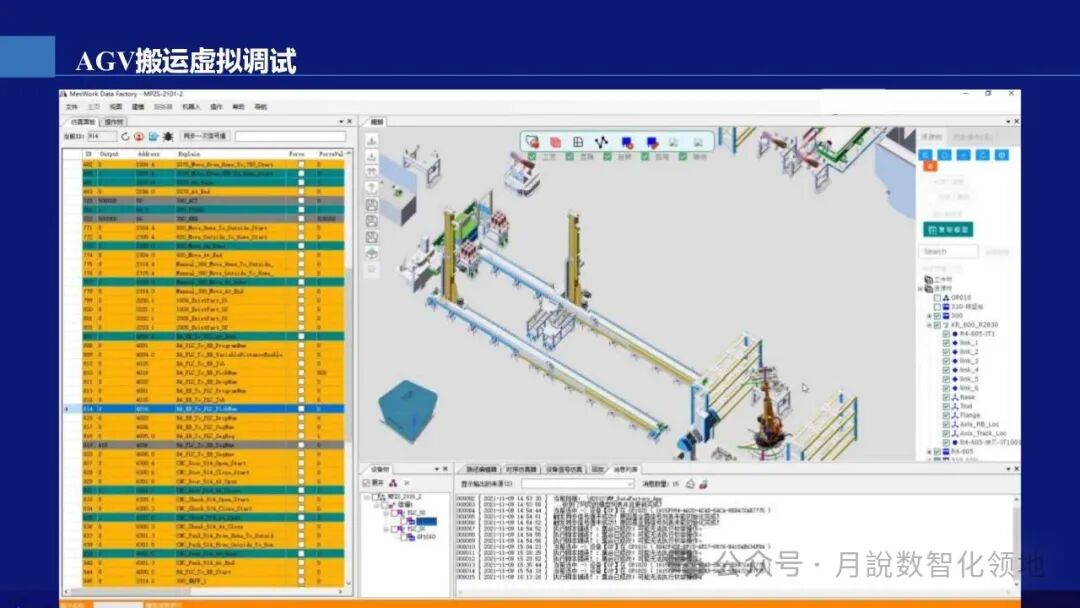The image size is (1080, 608).
Task: Click the bell icon beside message count
Action: pos(691,484)
